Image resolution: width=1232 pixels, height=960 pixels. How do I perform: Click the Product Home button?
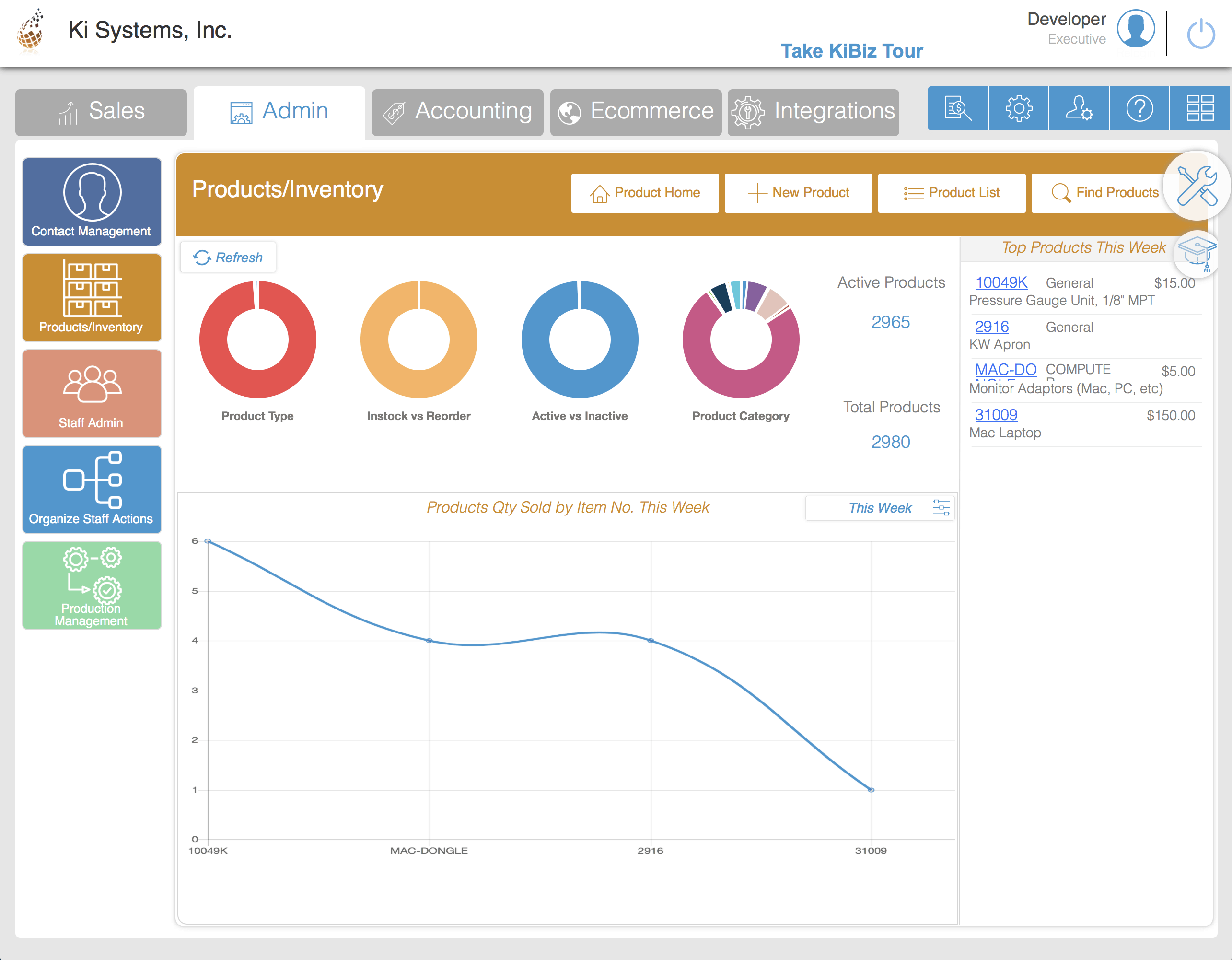tap(645, 193)
